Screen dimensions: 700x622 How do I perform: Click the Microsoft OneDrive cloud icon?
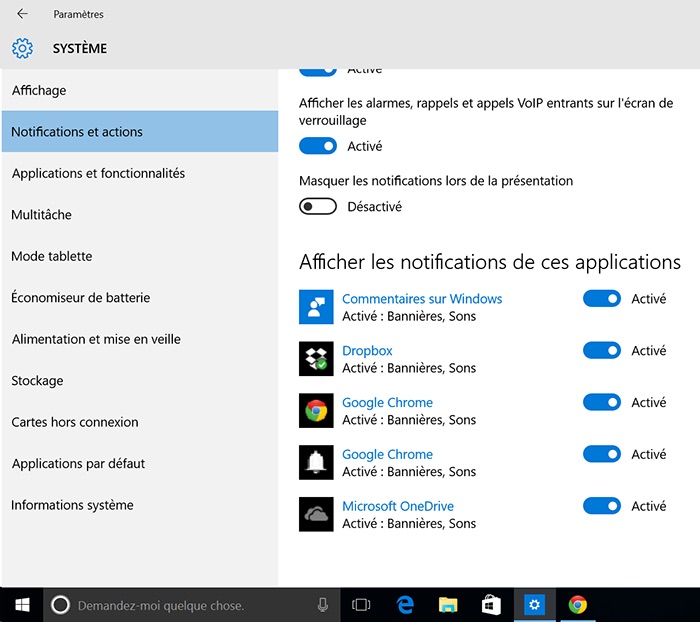(316, 514)
